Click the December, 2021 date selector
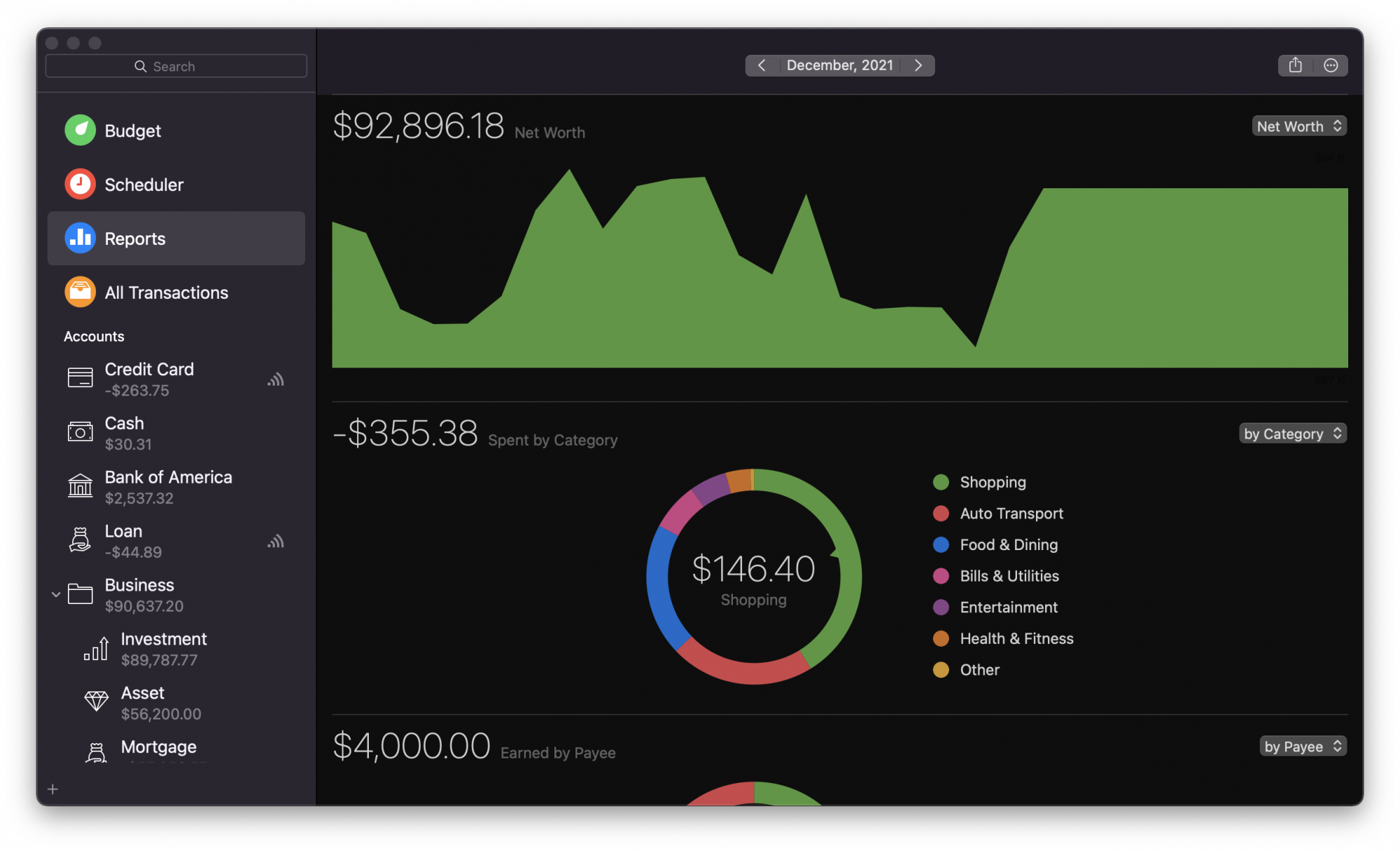The width and height of the screenshot is (1400, 851). tap(840, 65)
